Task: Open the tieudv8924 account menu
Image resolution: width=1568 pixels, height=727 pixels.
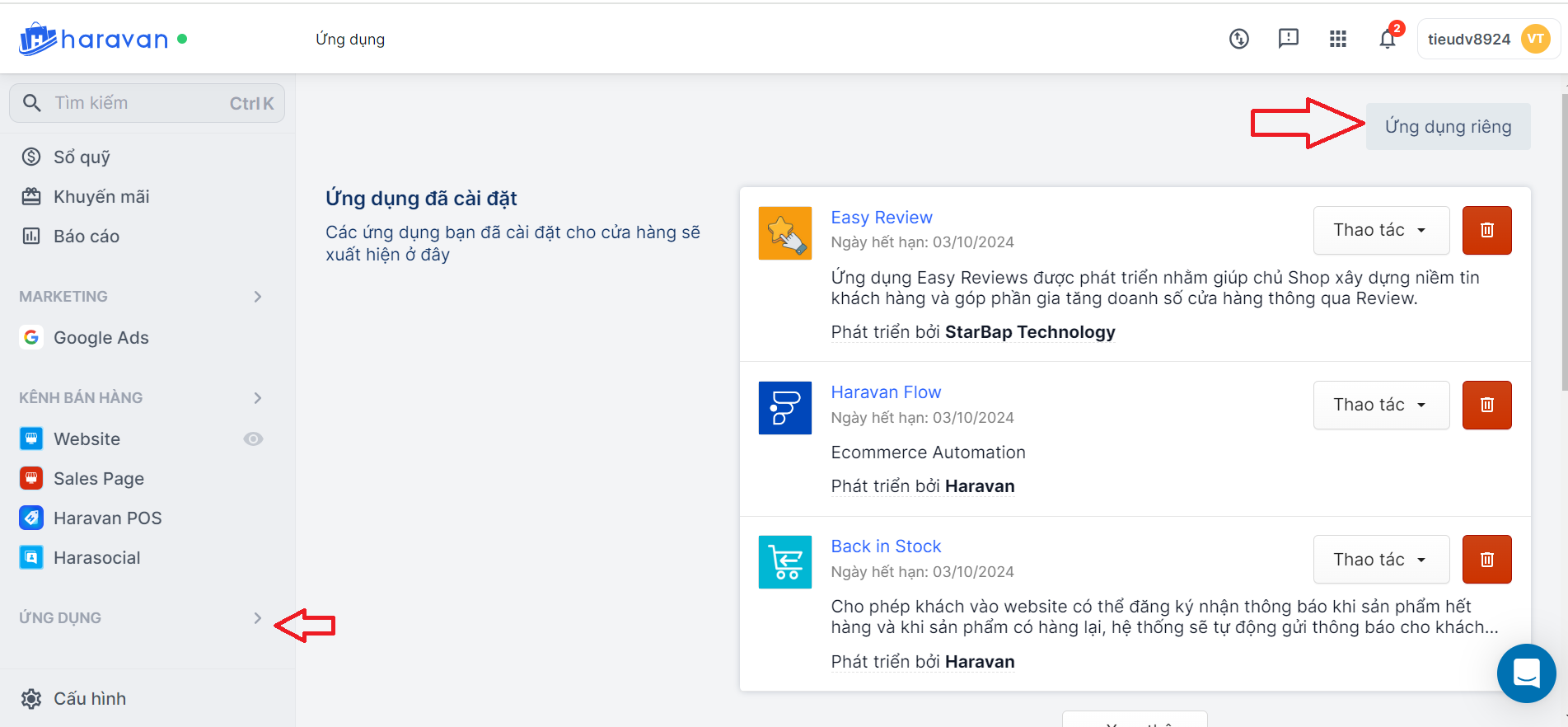Action: point(1489,39)
